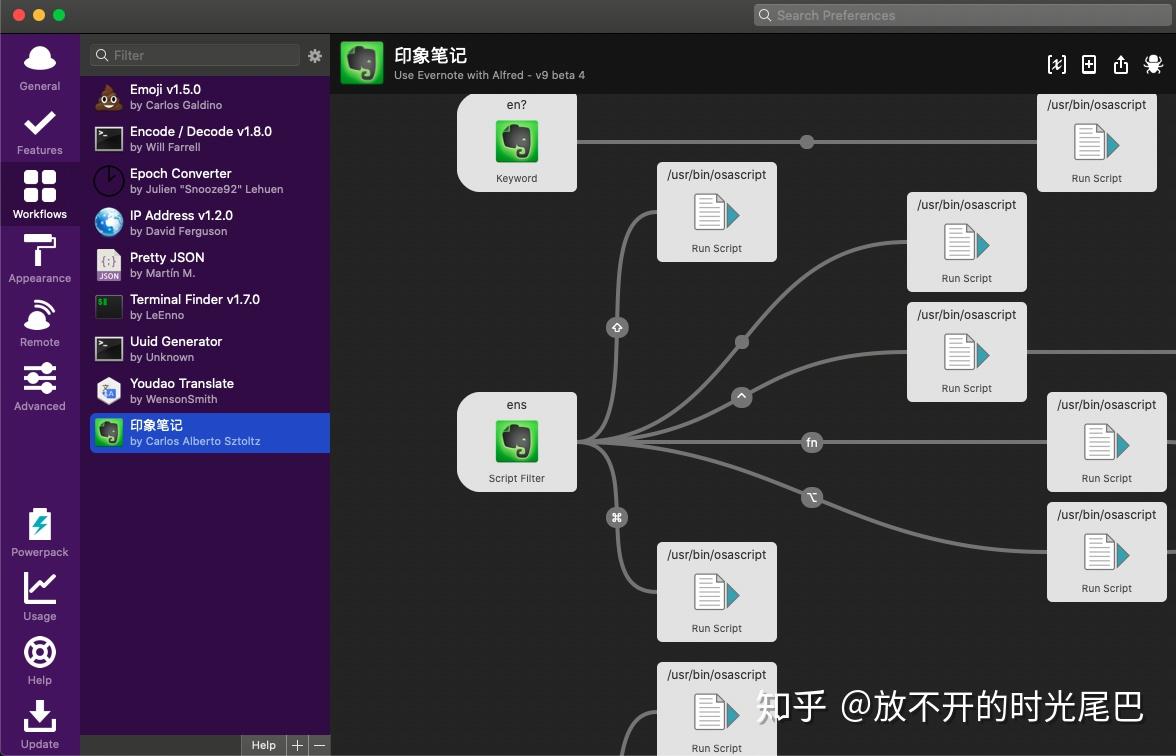Open the workflow environment variables icon
This screenshot has width=1176, height=756.
coord(1056,63)
